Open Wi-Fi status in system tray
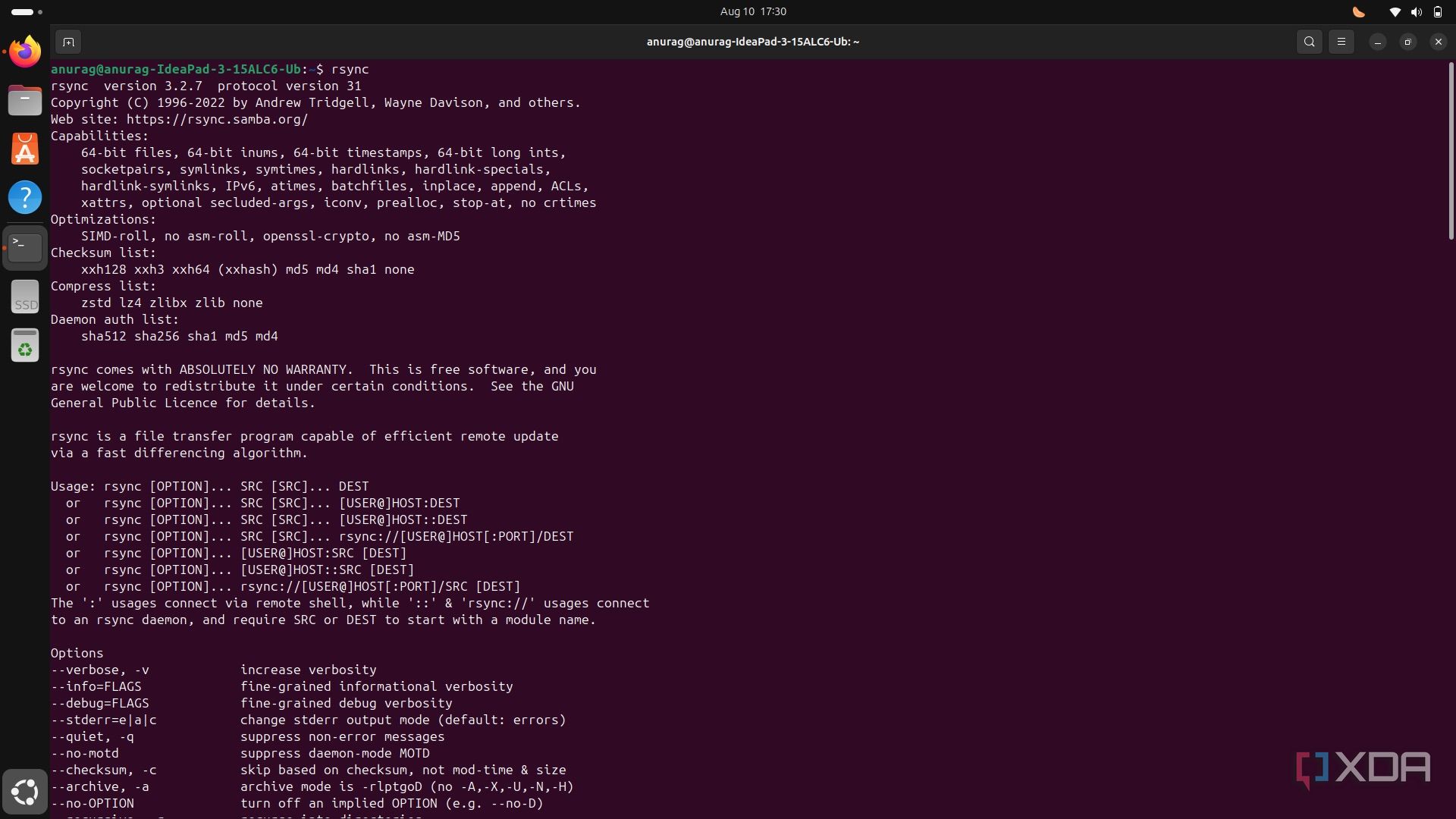The width and height of the screenshot is (1456, 819). pos(1395,12)
